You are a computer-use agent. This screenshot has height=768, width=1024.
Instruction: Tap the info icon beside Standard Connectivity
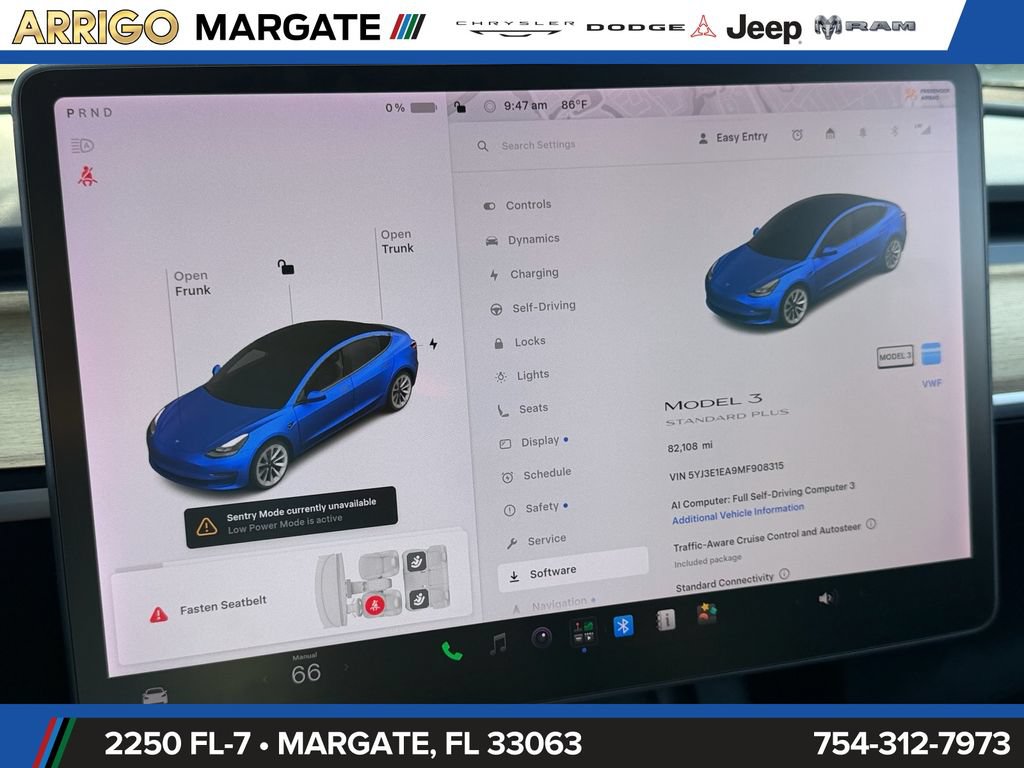coord(784,574)
